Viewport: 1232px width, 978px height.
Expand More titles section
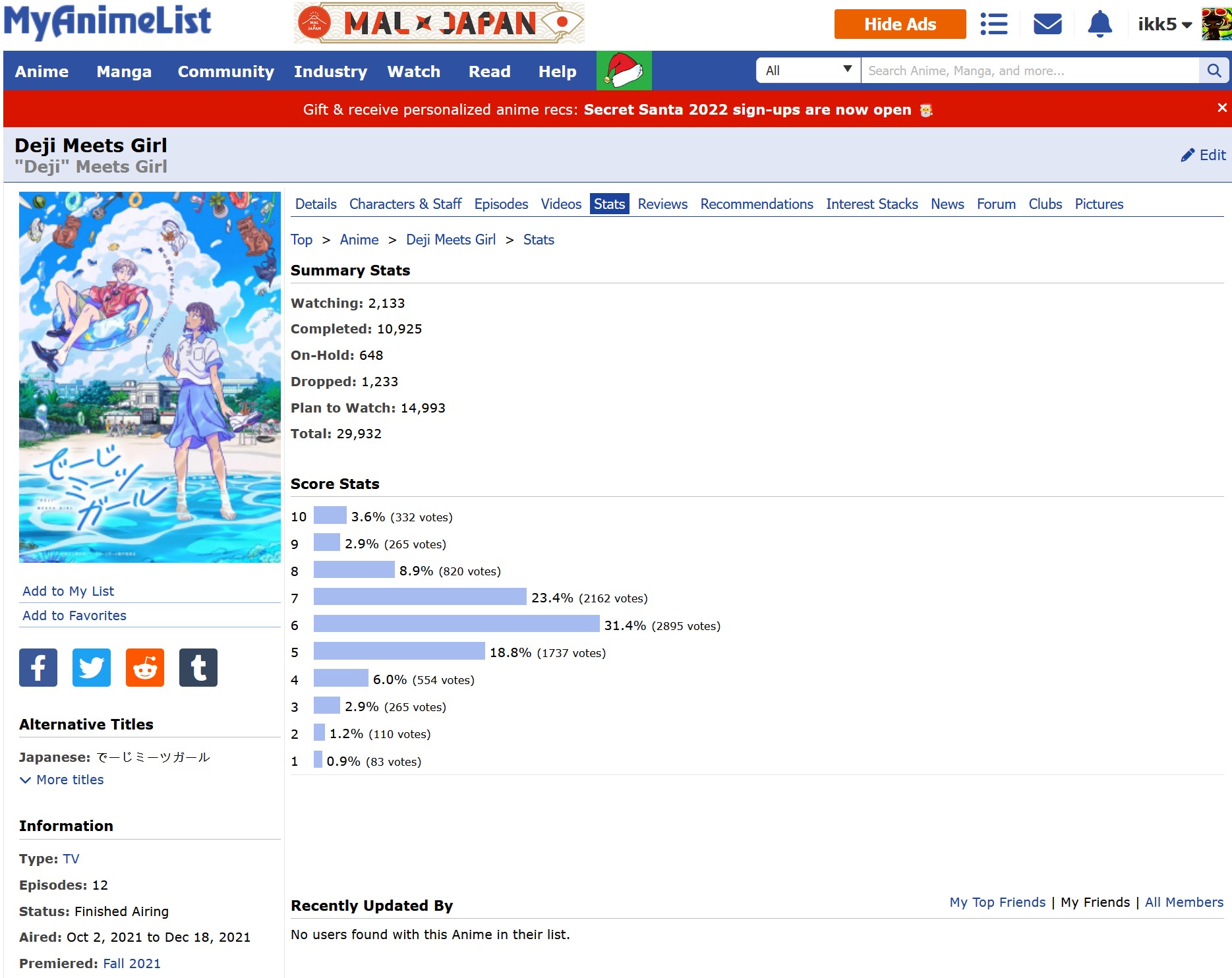tap(63, 780)
